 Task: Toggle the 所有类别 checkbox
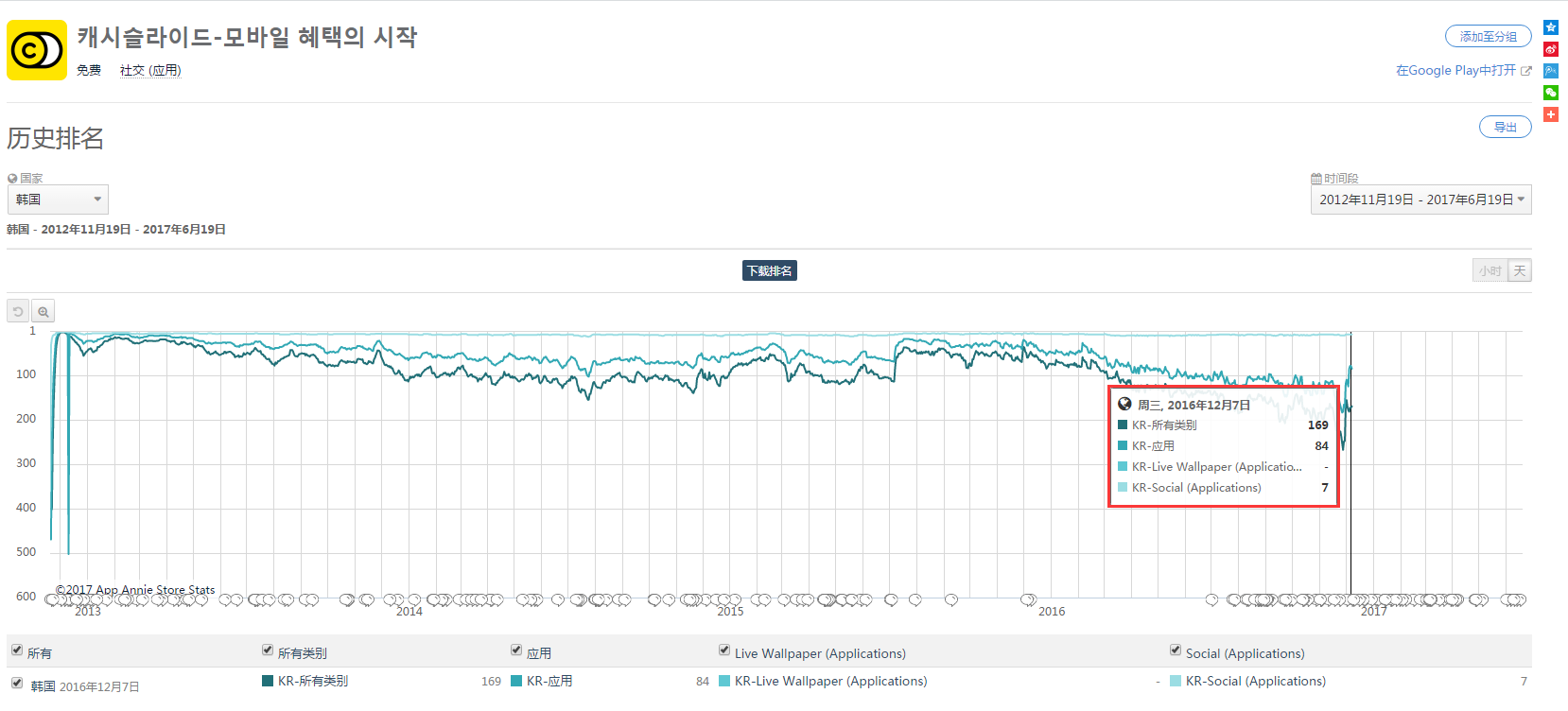(x=268, y=650)
